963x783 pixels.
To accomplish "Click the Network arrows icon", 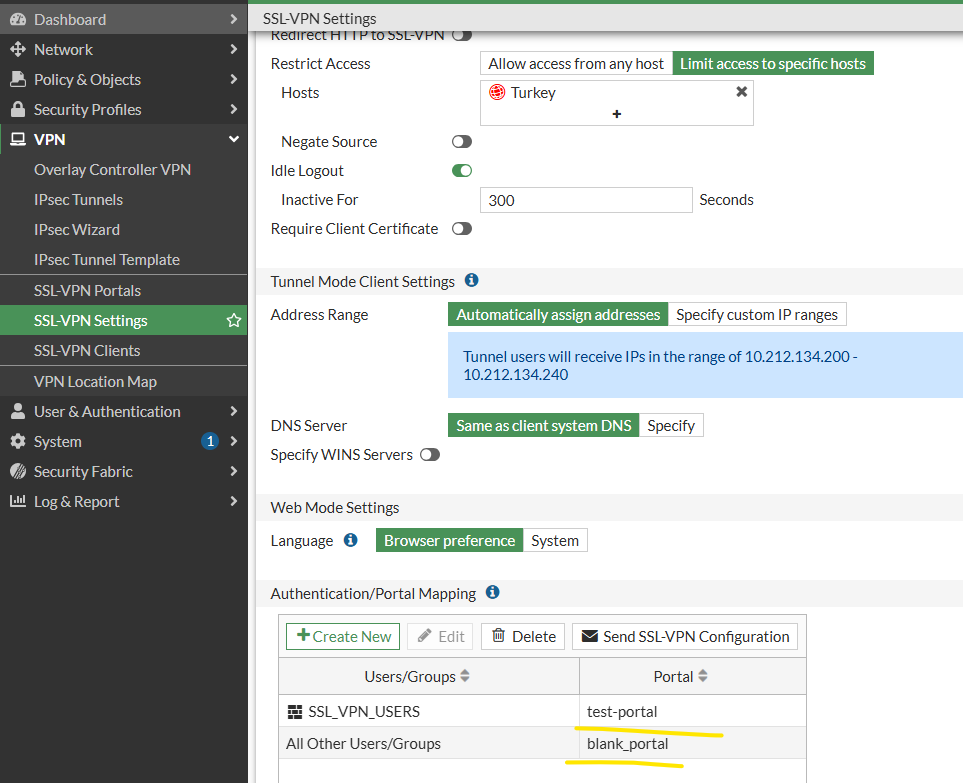I will click(18, 49).
